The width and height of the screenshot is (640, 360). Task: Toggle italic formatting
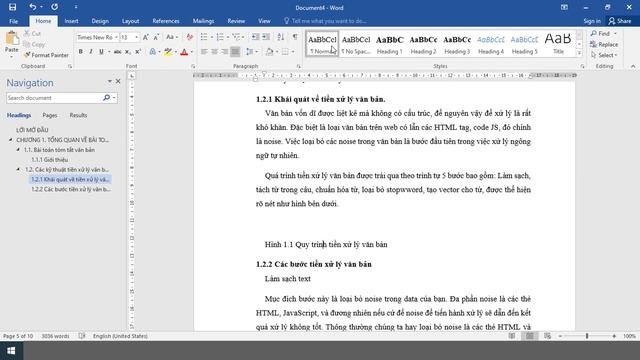(x=91, y=52)
